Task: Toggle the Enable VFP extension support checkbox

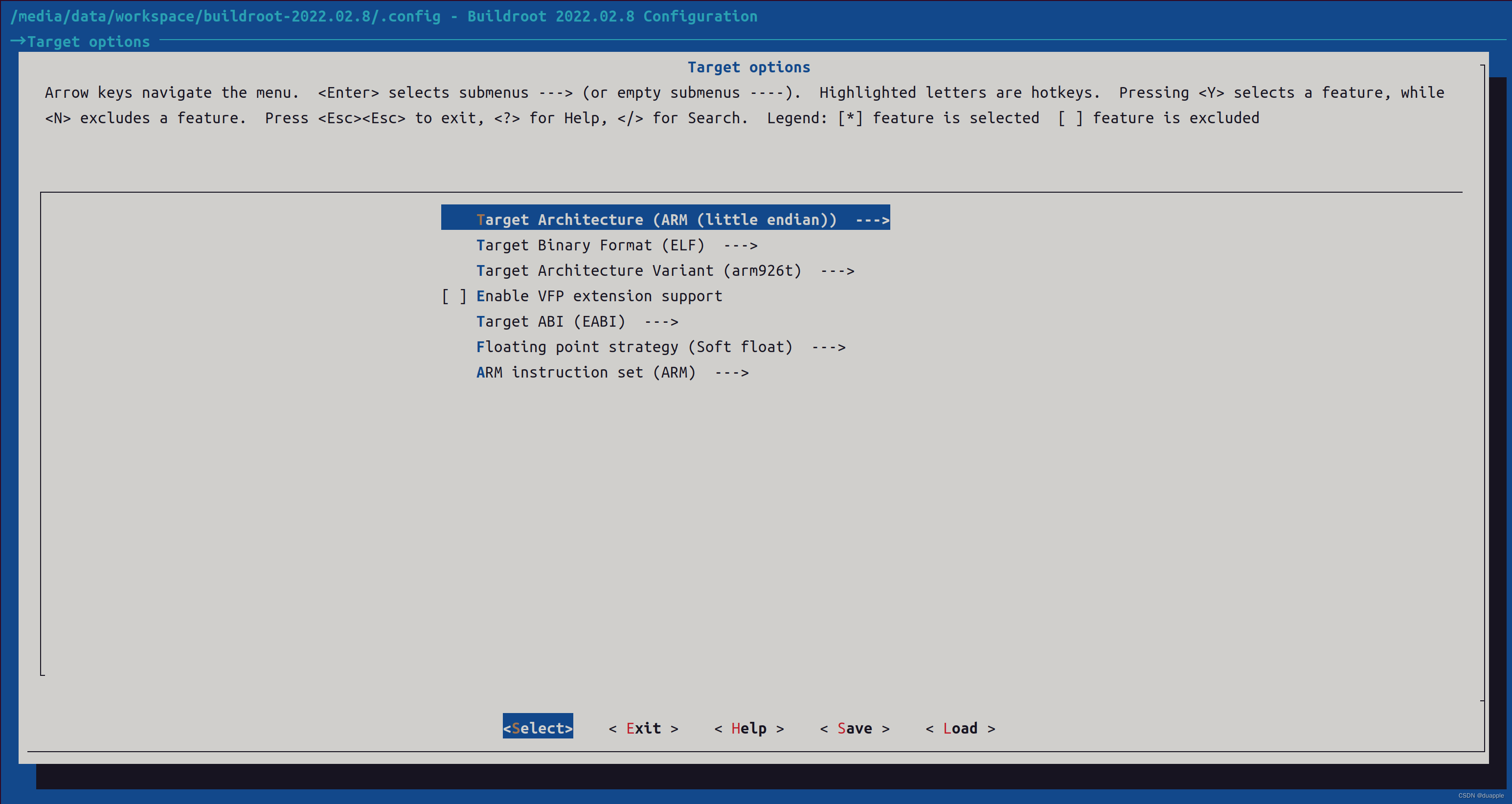Action: click(x=454, y=296)
